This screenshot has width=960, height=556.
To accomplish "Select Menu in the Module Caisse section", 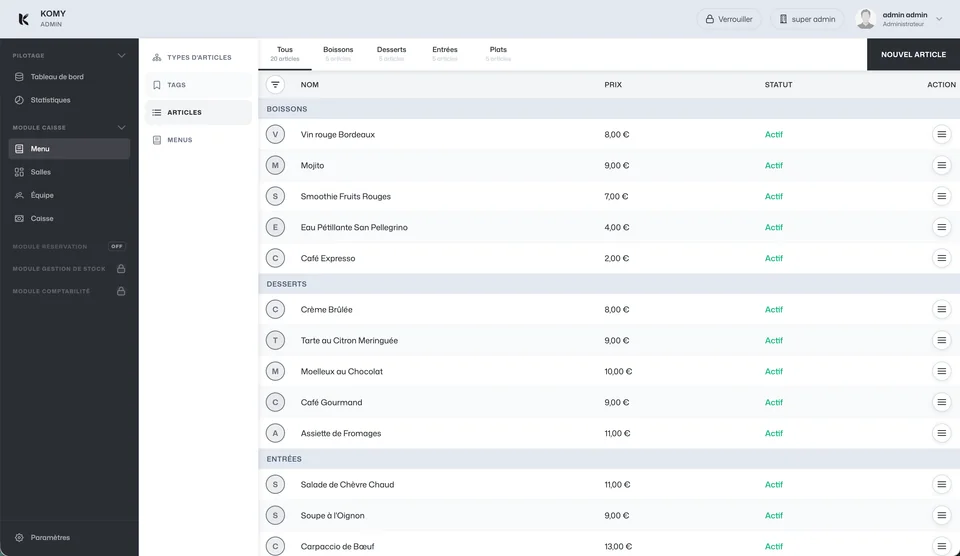I will point(69,149).
